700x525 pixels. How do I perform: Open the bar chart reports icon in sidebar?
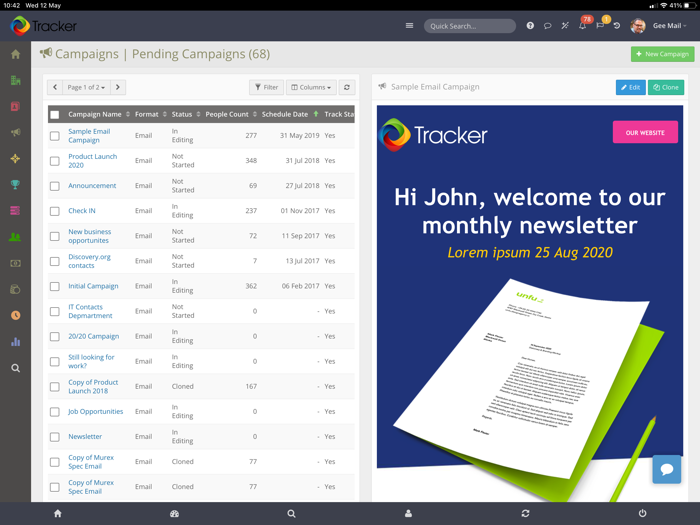(15, 342)
